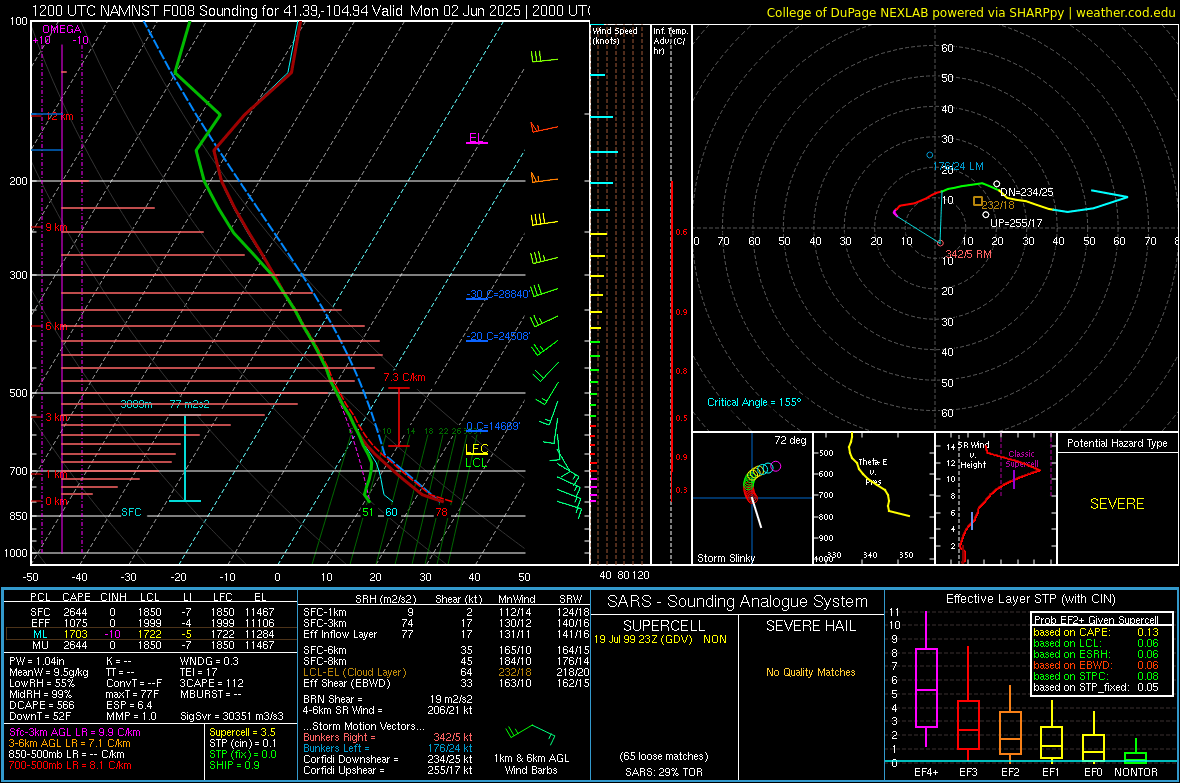Click the Supercell = 3.5 composite value

(242, 732)
